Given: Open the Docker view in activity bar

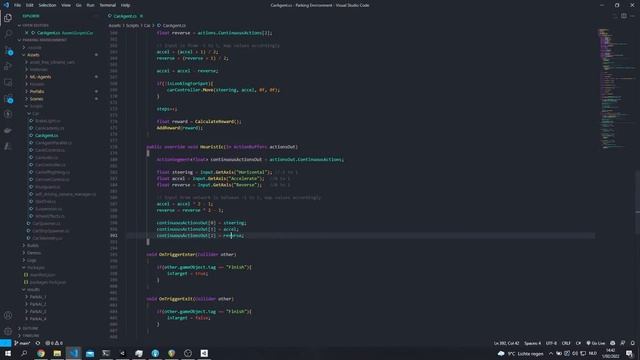Looking at the screenshot, I should pos(8,131).
